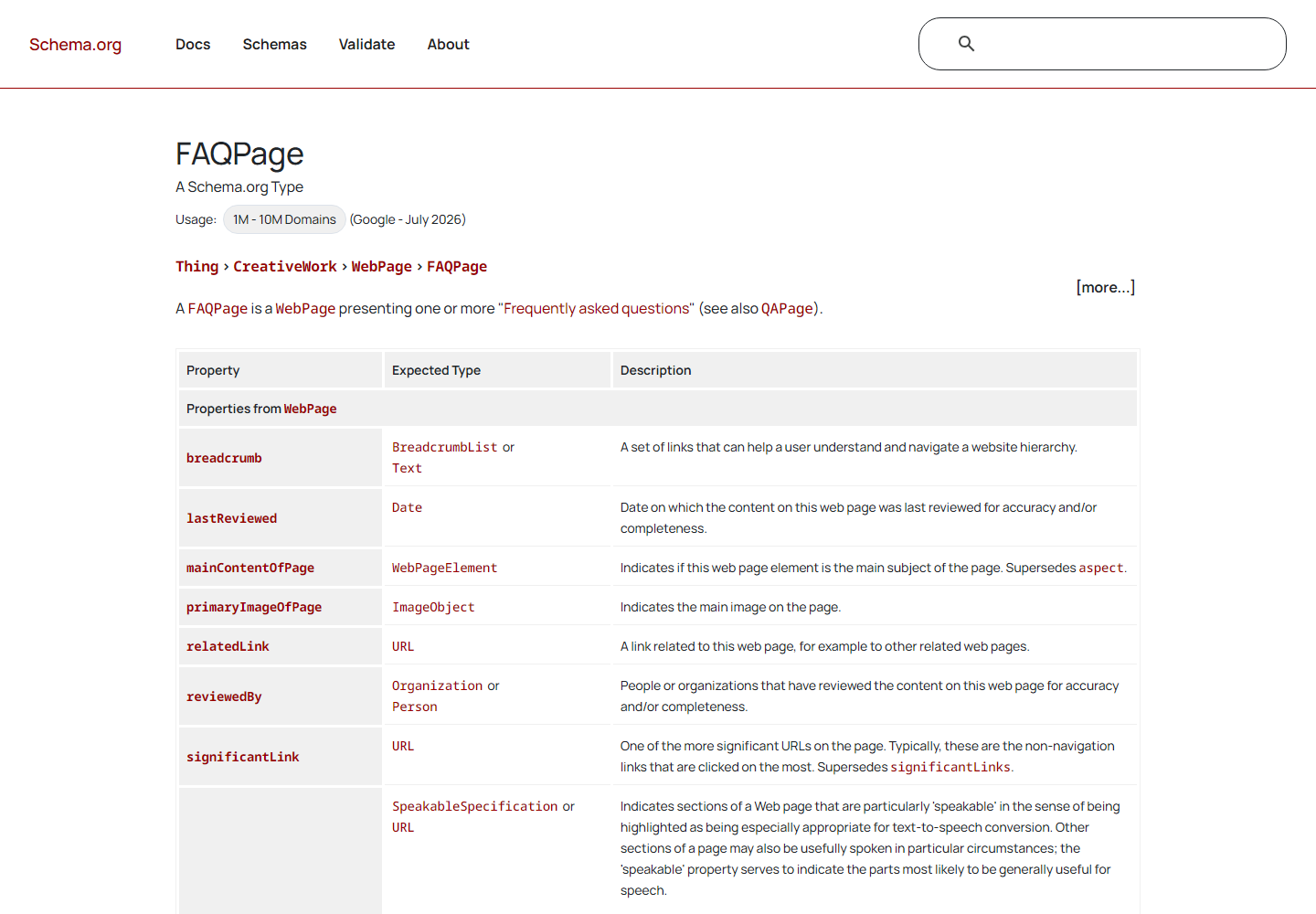Open the significantLink property link

point(243,757)
